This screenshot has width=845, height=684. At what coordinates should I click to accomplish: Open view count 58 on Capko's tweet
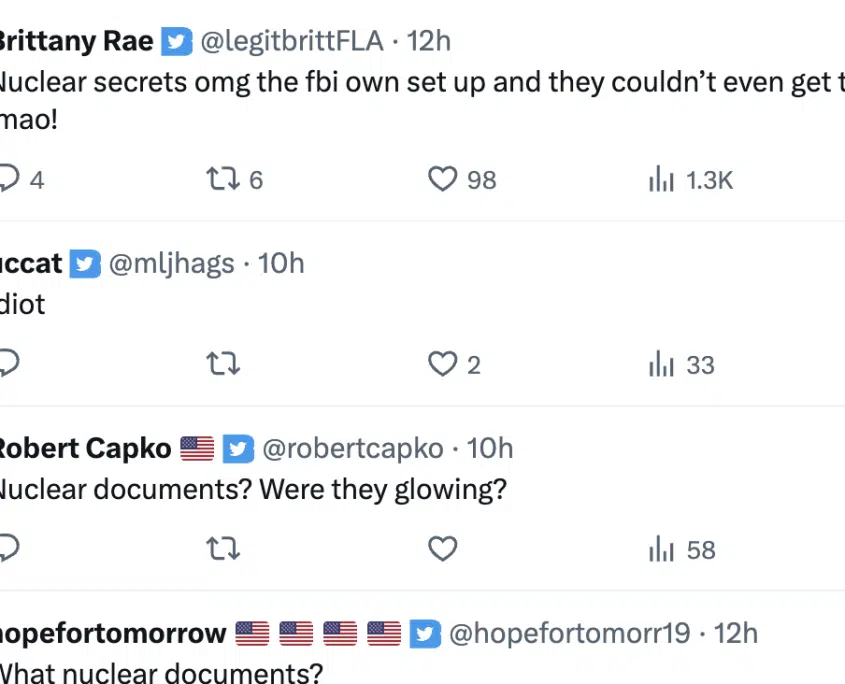[682, 550]
